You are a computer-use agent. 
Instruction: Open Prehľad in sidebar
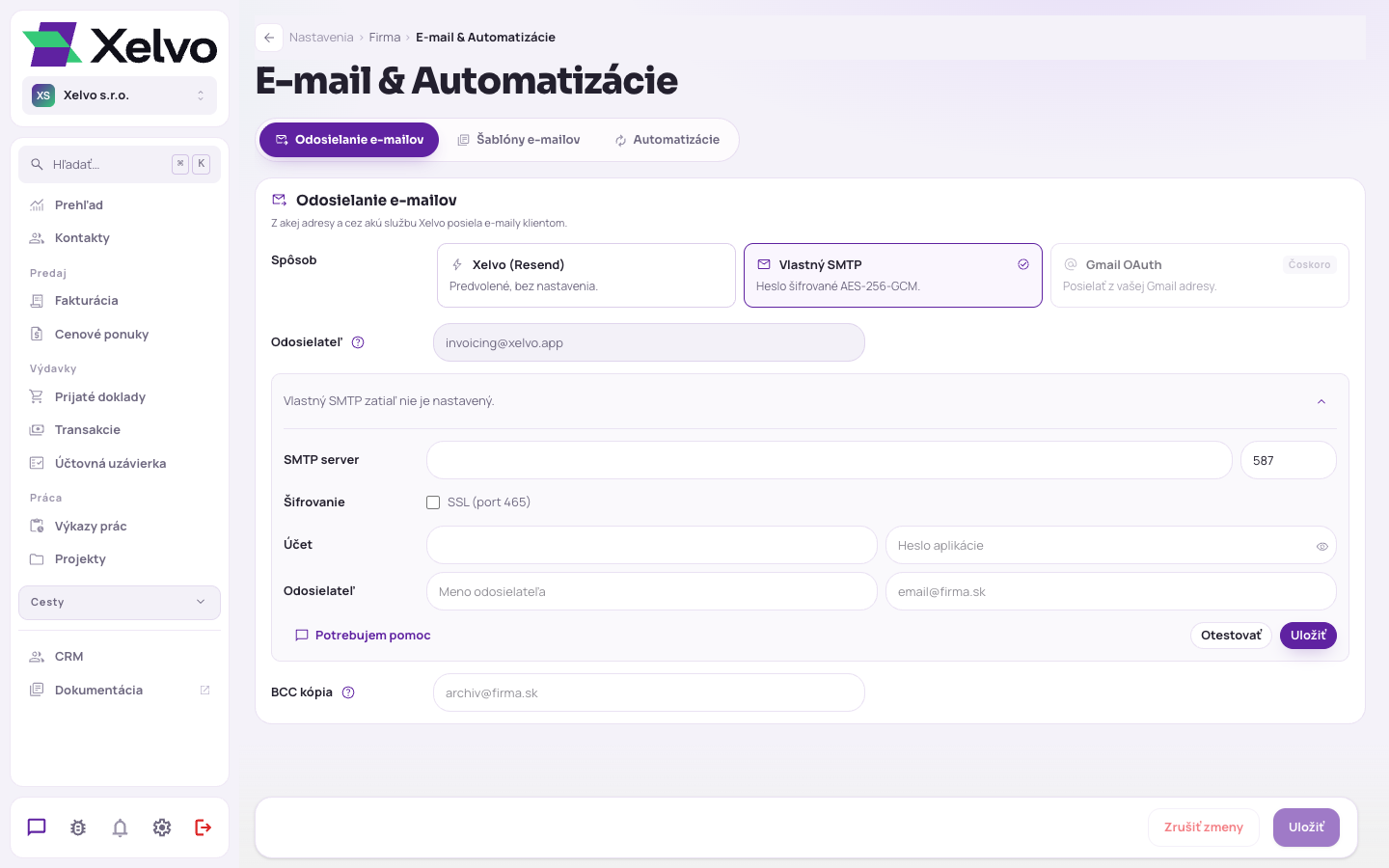(x=120, y=205)
